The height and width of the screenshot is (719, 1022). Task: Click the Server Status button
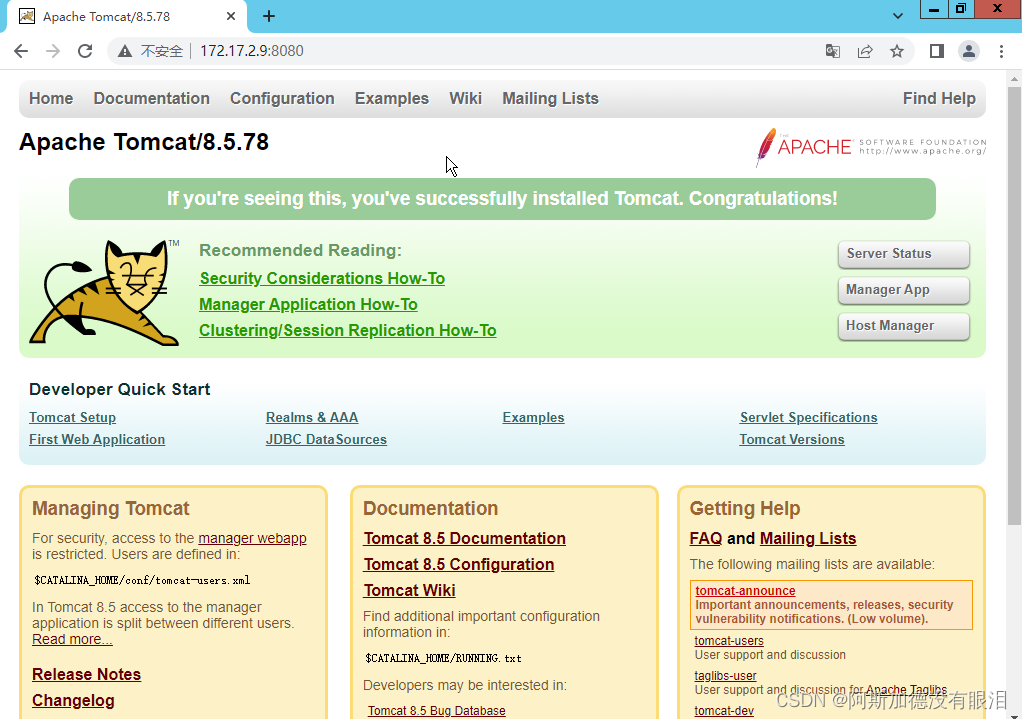click(903, 254)
